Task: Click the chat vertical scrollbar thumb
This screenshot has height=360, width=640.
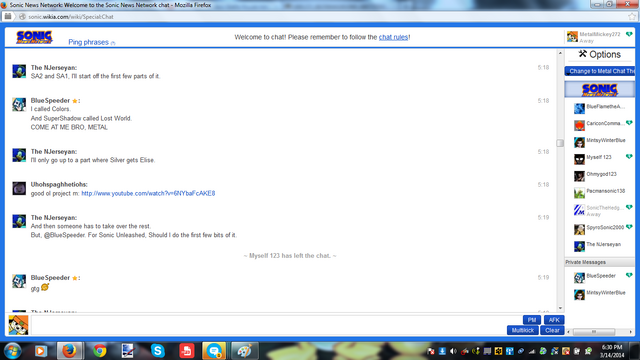Action: click(560, 143)
